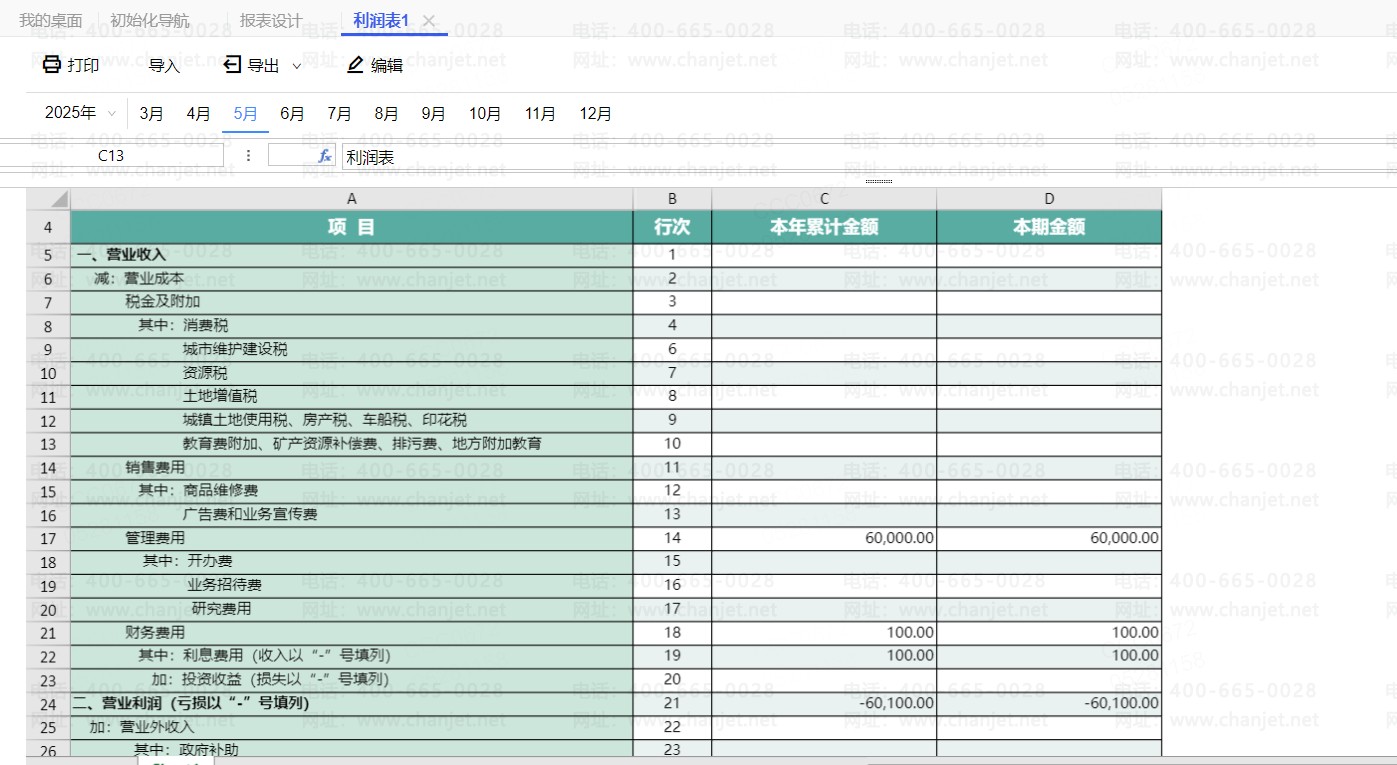The width and height of the screenshot is (1397, 765).
Task: Select row header 24
Action: click(48, 704)
